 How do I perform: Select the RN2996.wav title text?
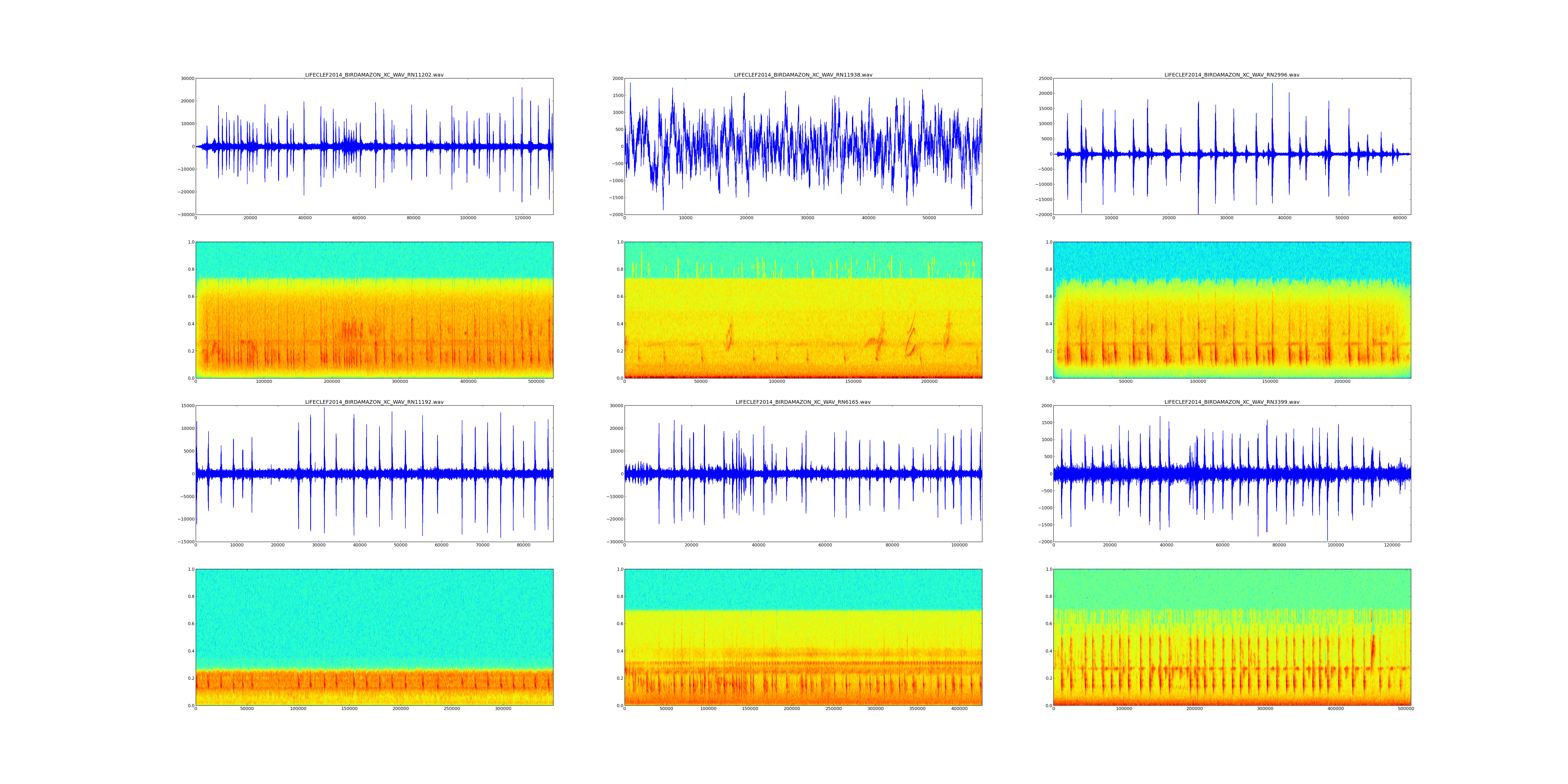[1231, 75]
